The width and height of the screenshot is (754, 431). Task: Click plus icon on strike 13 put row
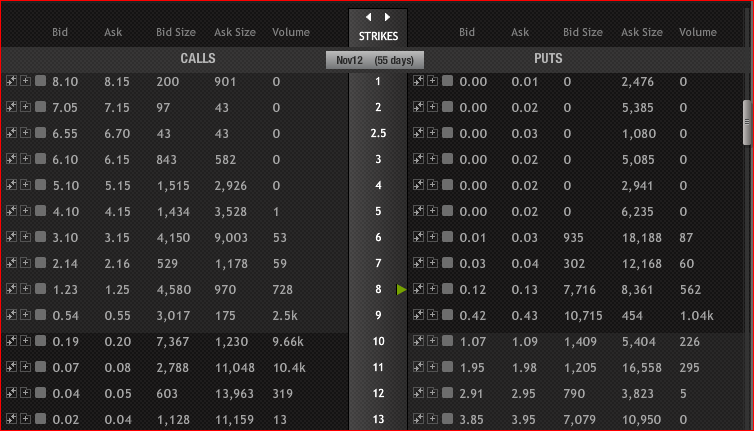pos(433,418)
